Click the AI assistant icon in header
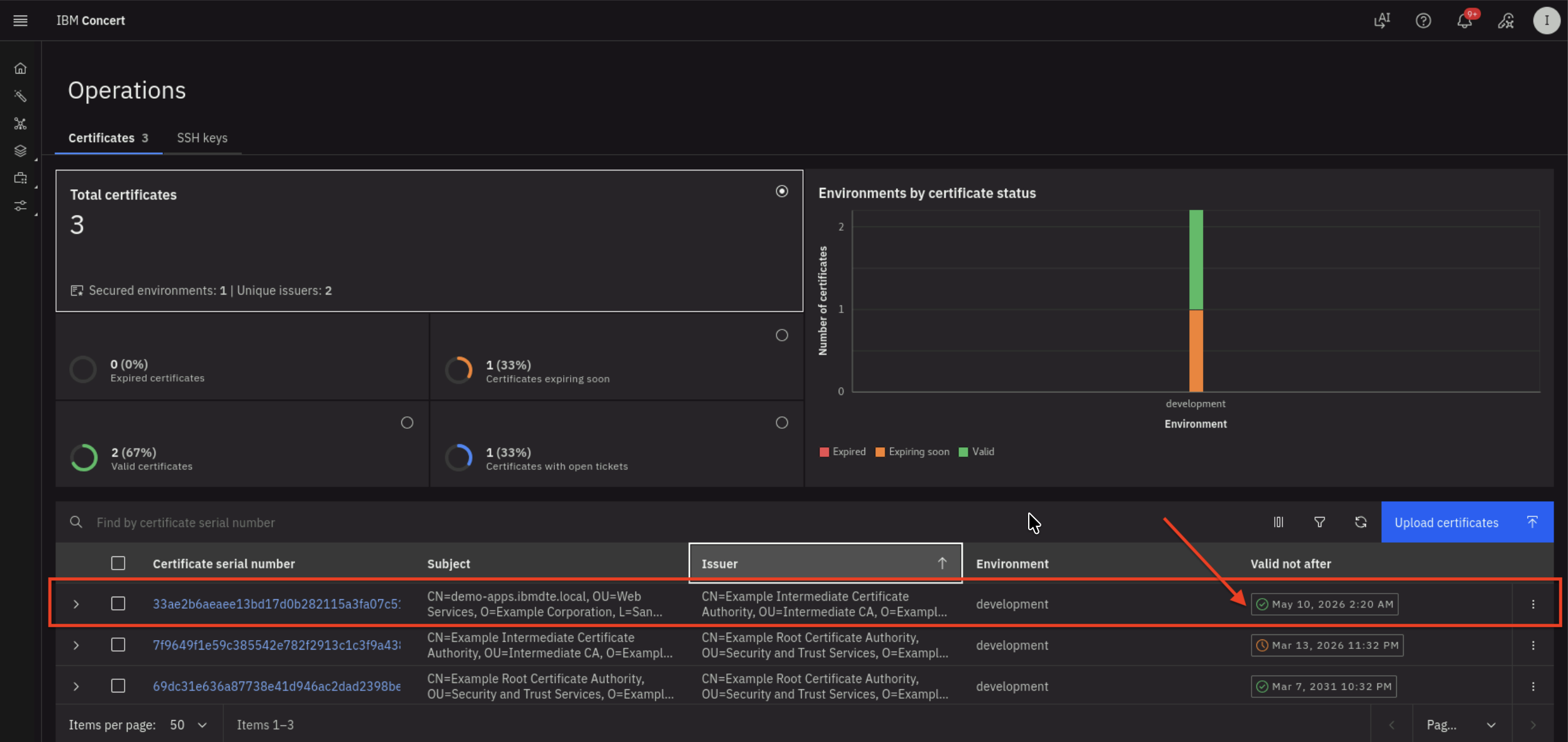The image size is (1568, 742). click(1382, 20)
